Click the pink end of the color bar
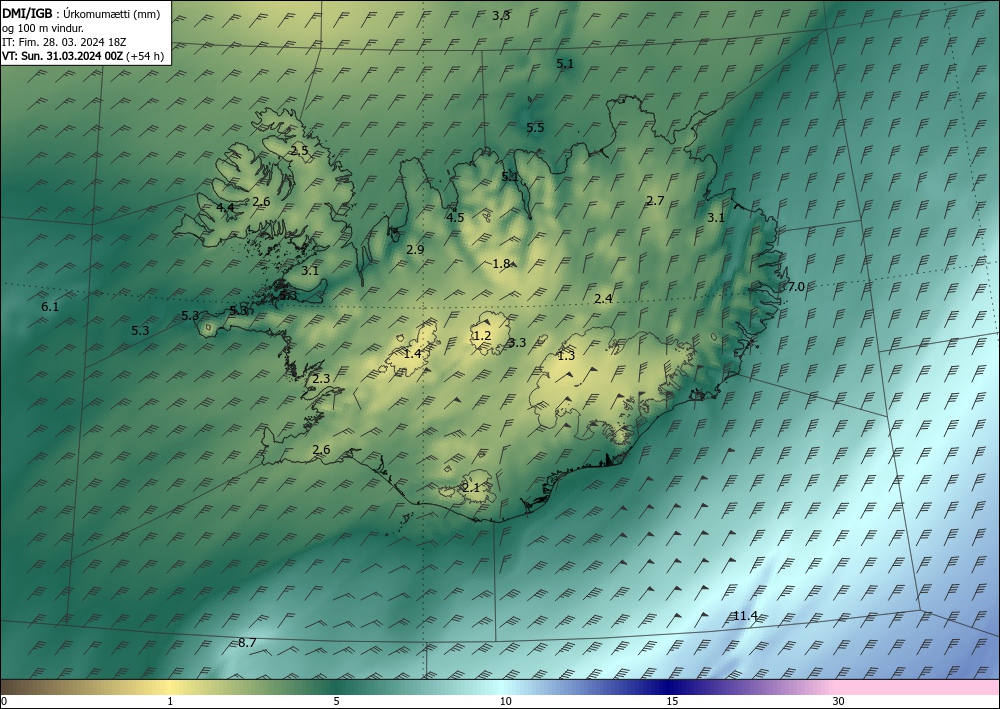This screenshot has height=709, width=1000. (918, 687)
